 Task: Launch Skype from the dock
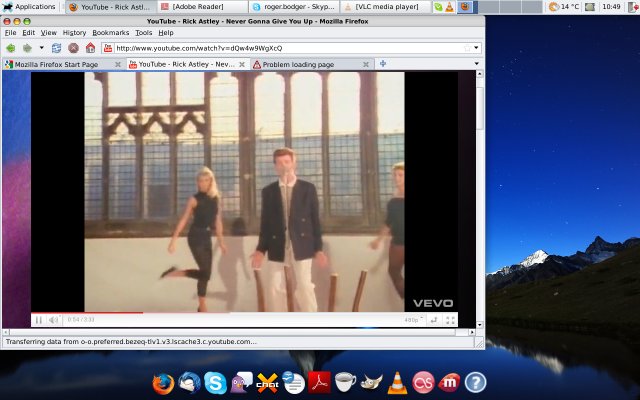click(215, 383)
